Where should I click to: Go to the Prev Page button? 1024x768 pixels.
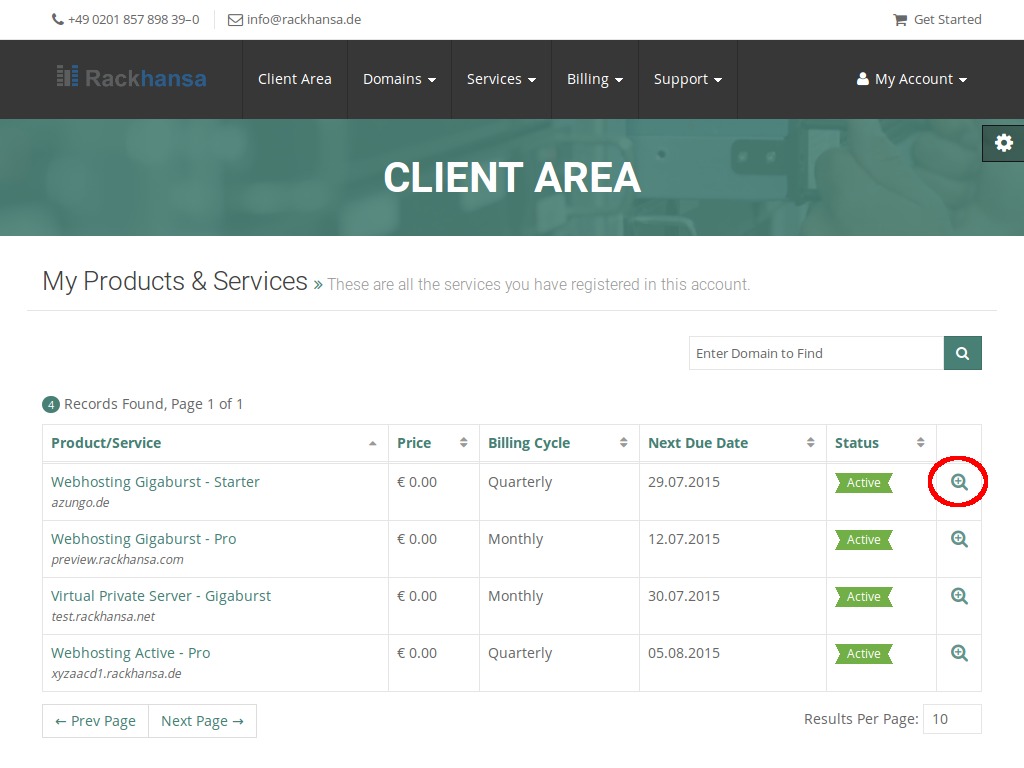(95, 721)
